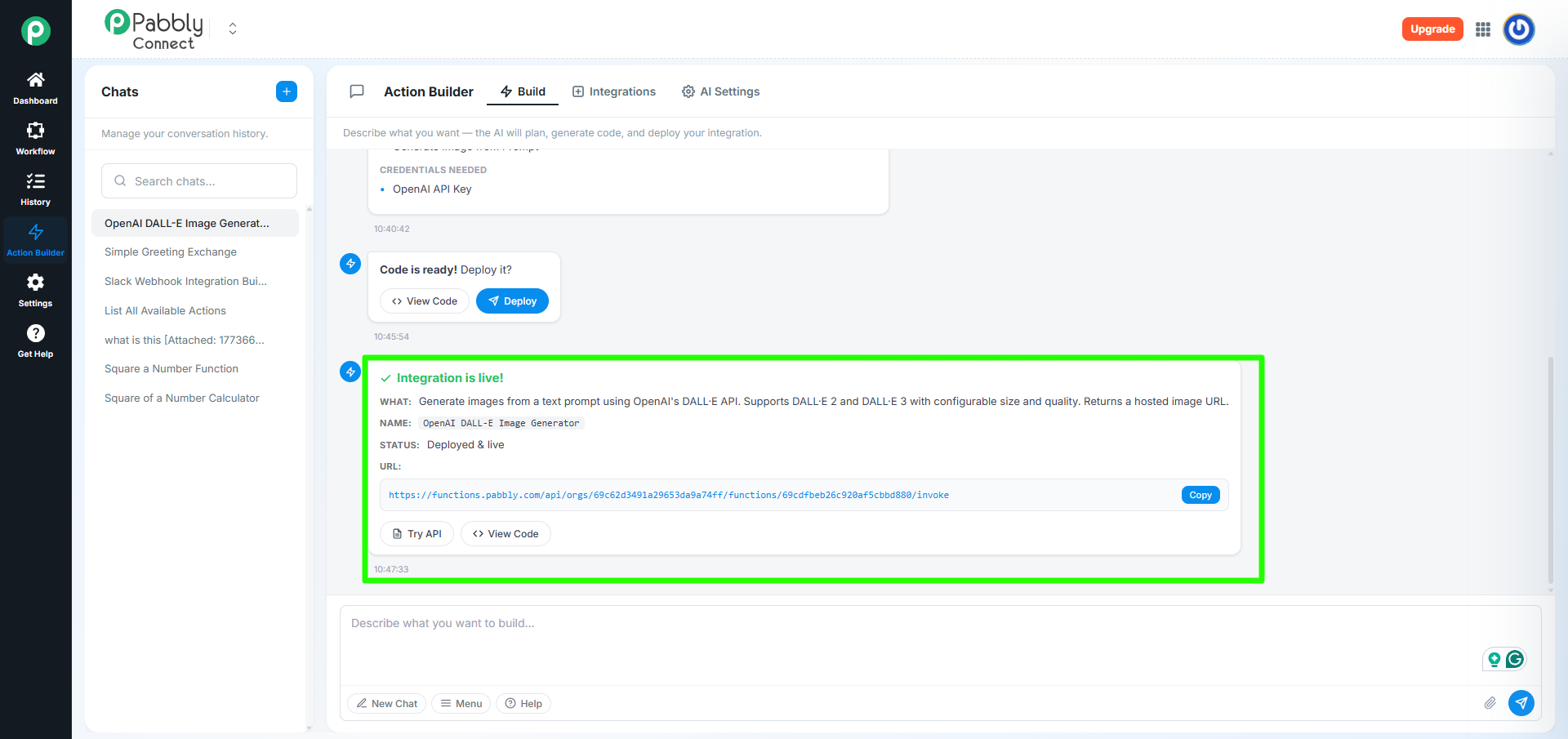Click the conversation scrollbar thumb

click(1550, 471)
